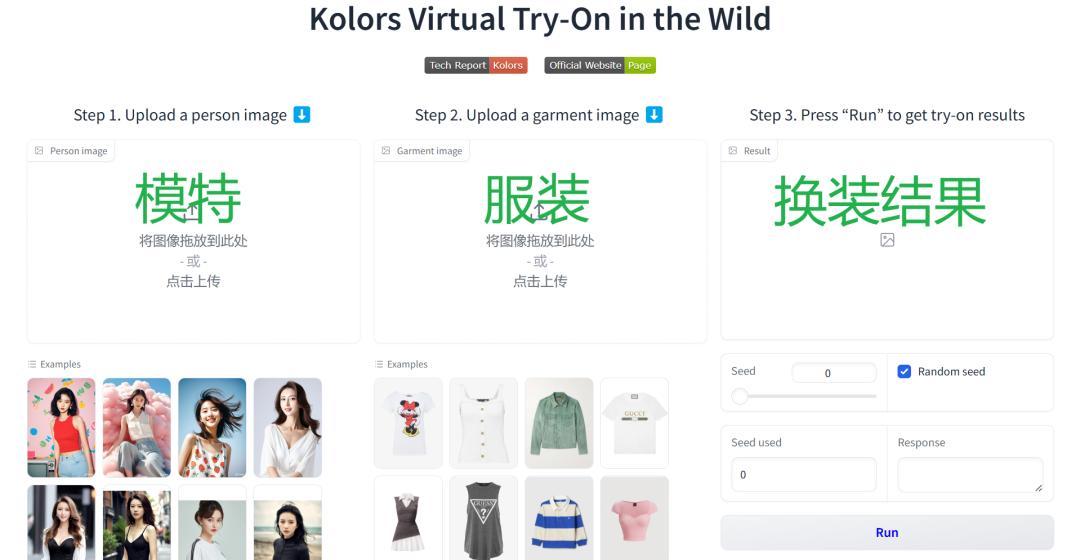Click the Run button
Viewport: 1080px width, 560px height.
click(x=887, y=532)
